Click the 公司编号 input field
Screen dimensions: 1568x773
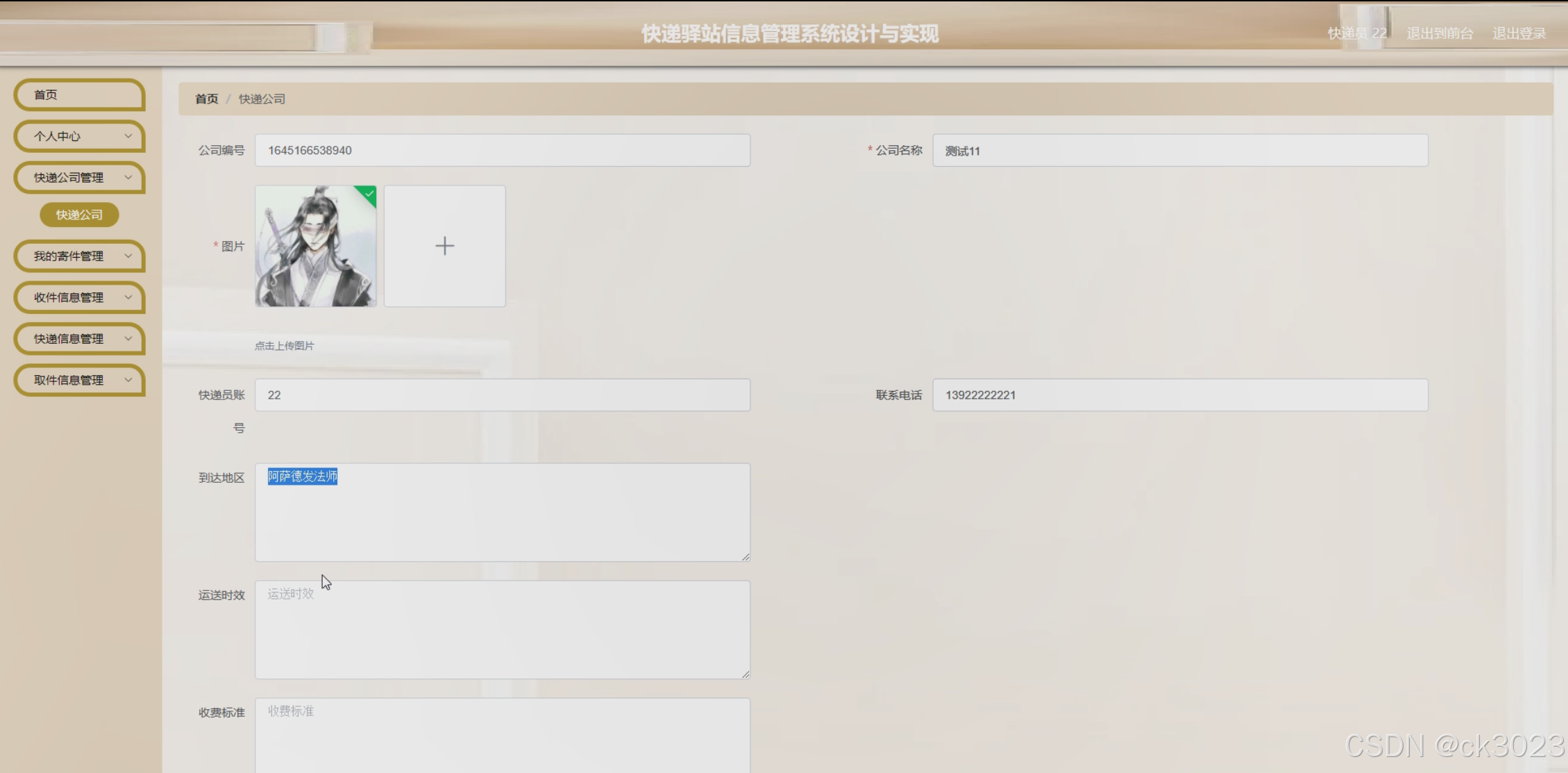pos(502,151)
